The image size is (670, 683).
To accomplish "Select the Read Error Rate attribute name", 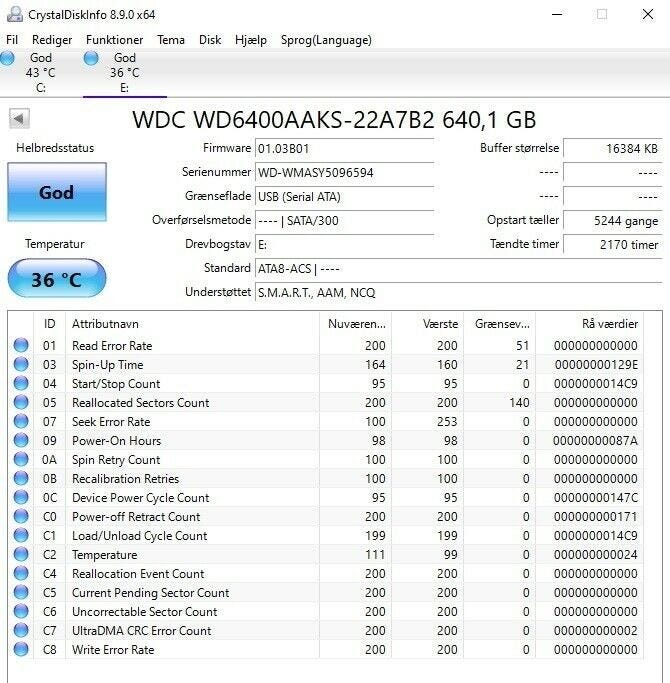I will [x=112, y=346].
